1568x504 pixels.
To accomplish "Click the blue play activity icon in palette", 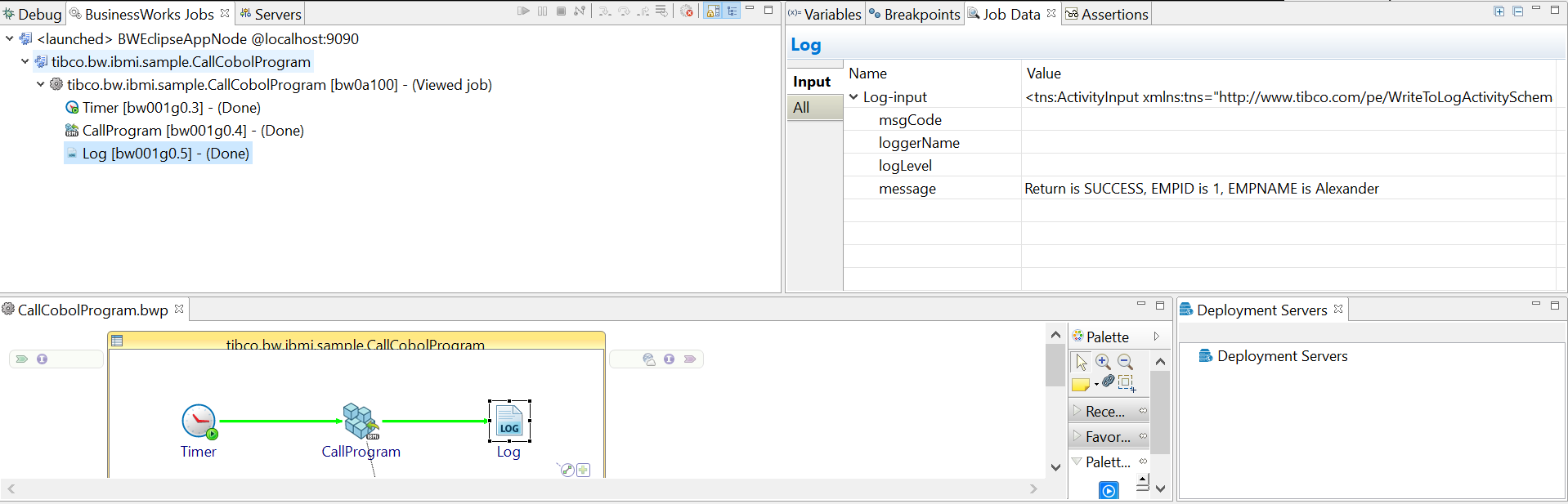I will (1109, 490).
